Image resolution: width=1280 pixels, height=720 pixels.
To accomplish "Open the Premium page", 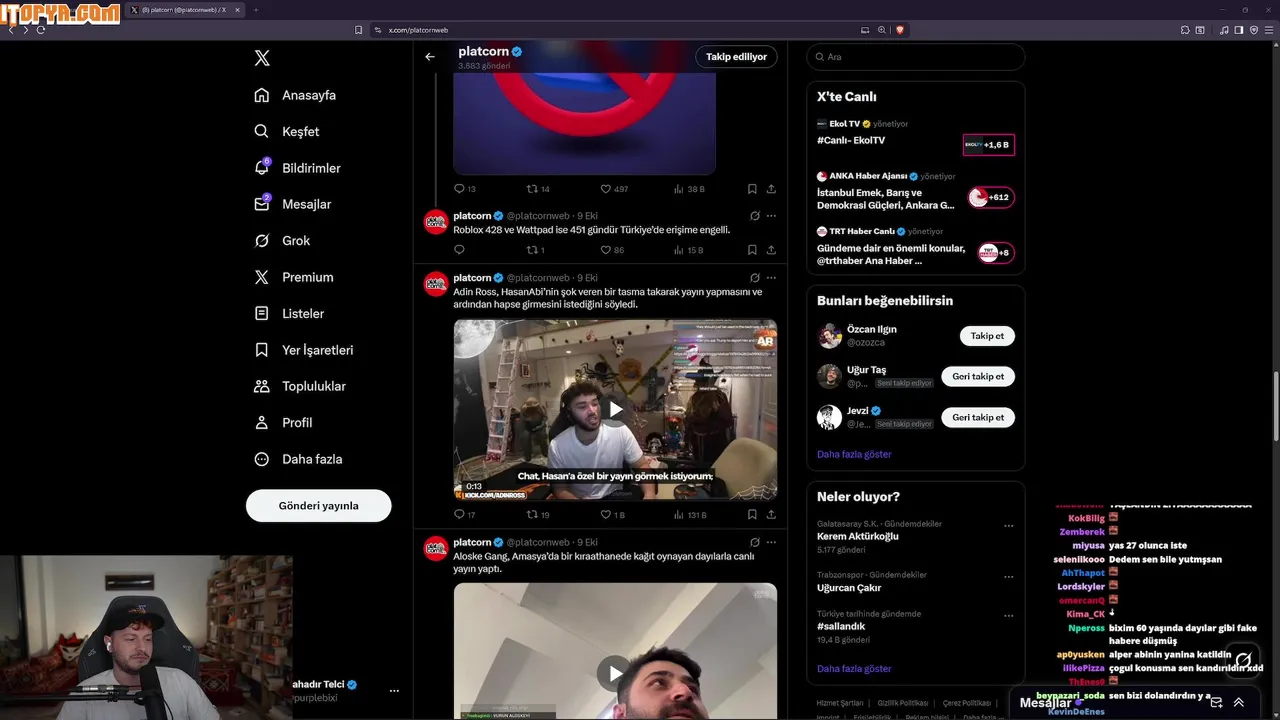I will point(293,277).
